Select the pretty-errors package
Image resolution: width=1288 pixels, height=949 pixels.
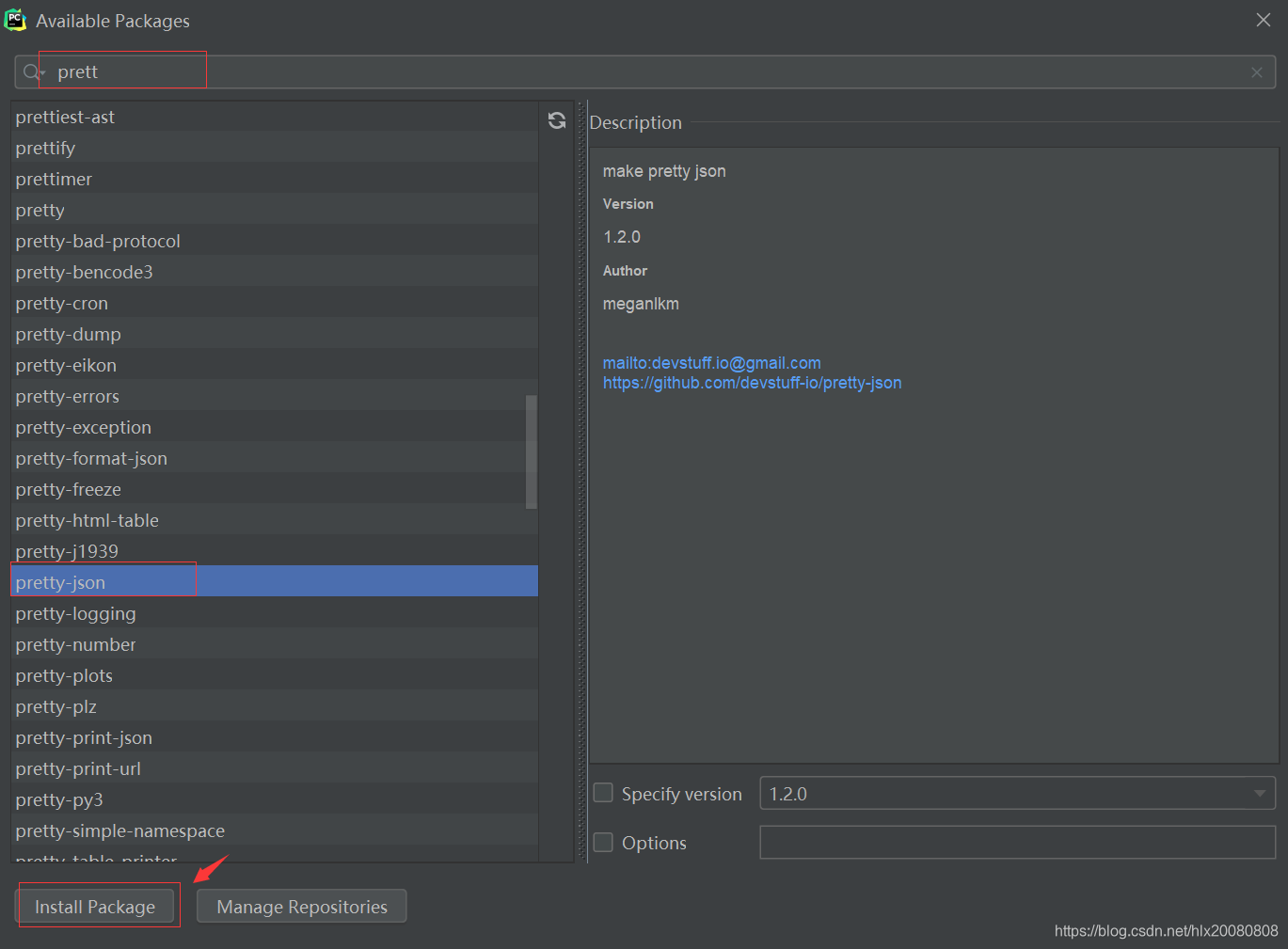(275, 396)
